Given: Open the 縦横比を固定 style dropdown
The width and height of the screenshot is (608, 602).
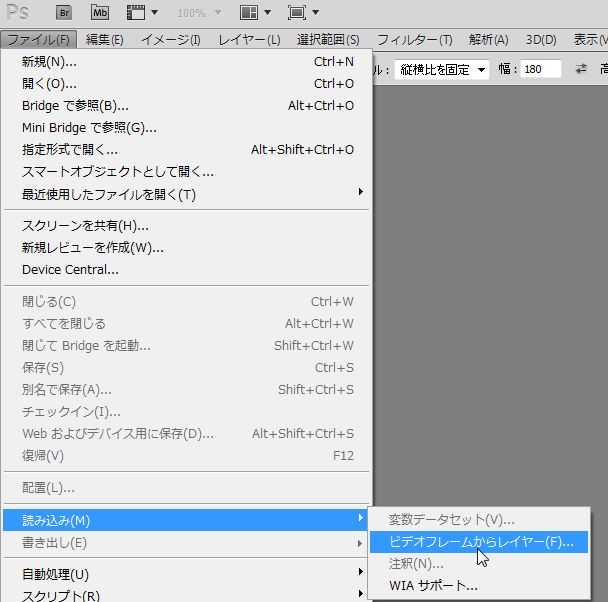Looking at the screenshot, I should tap(442, 70).
